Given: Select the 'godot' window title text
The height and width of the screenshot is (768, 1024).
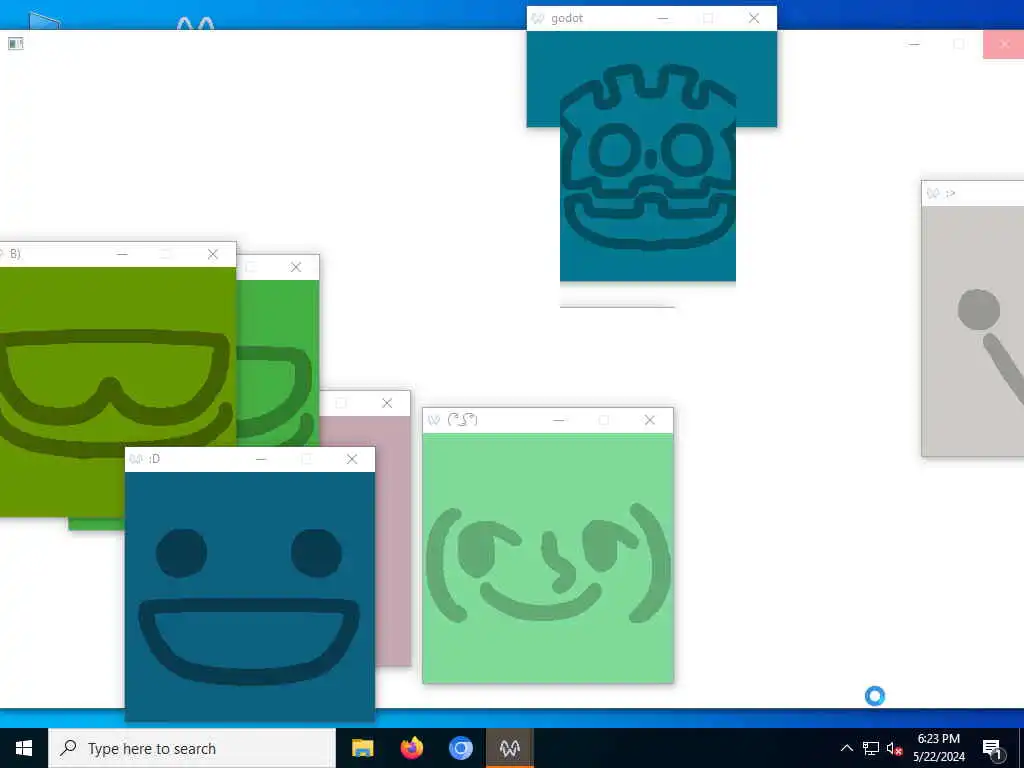Looking at the screenshot, I should (567, 18).
